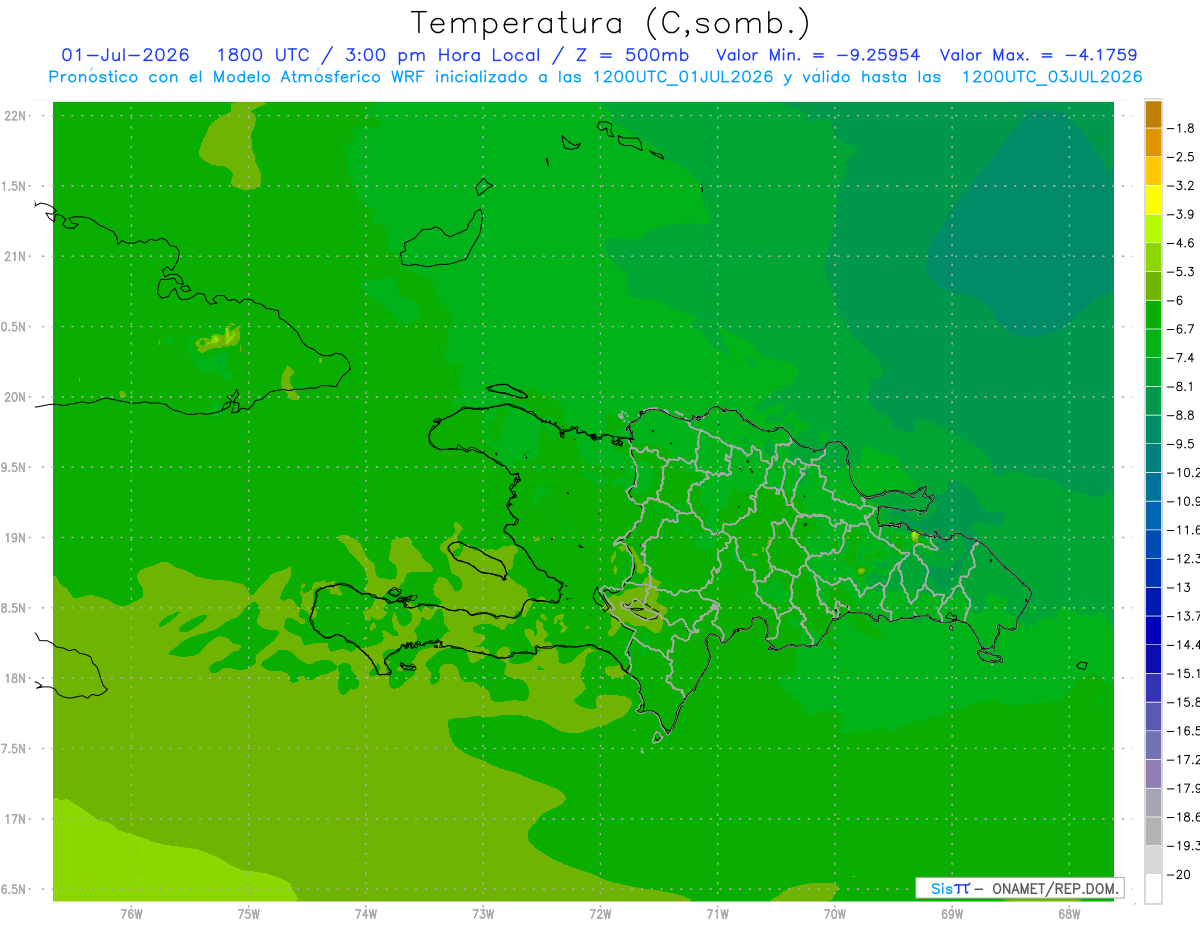Click the longitude tick label "70W"
The height and width of the screenshot is (927, 1200).
[x=834, y=913]
